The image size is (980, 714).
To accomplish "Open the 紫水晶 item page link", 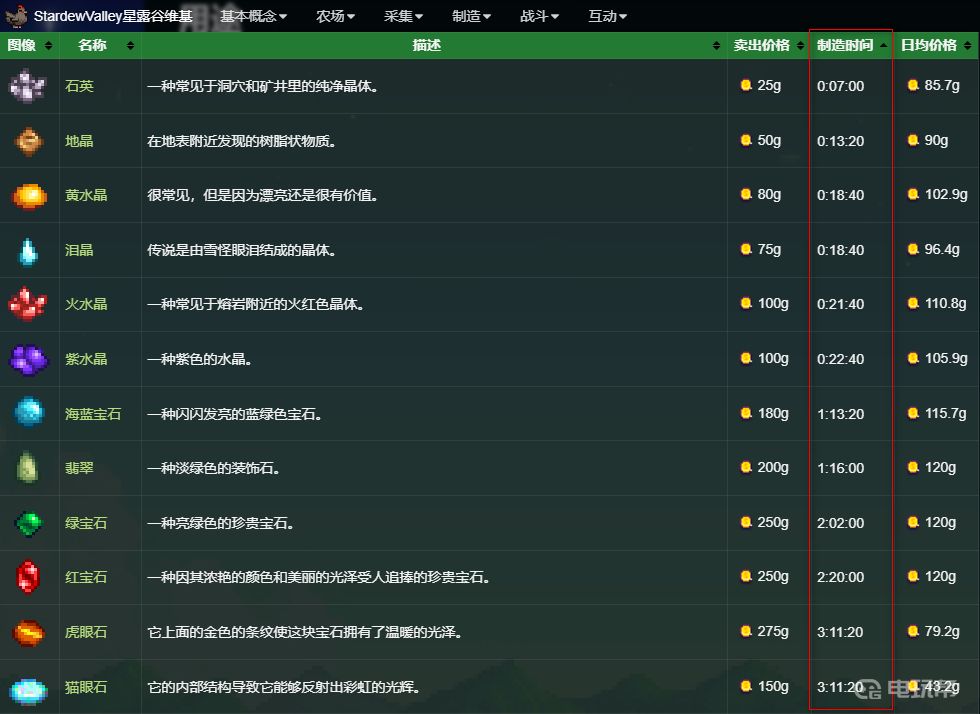I will pos(86,360).
